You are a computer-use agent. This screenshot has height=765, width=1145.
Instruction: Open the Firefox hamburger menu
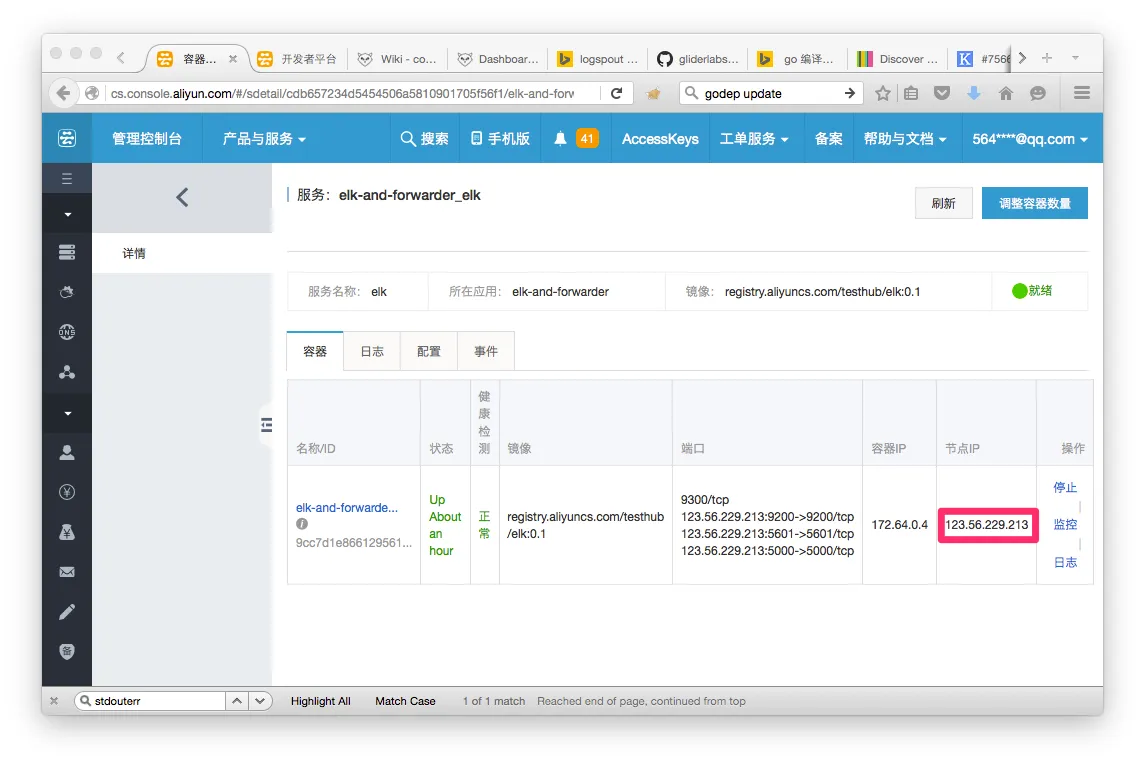point(1082,93)
